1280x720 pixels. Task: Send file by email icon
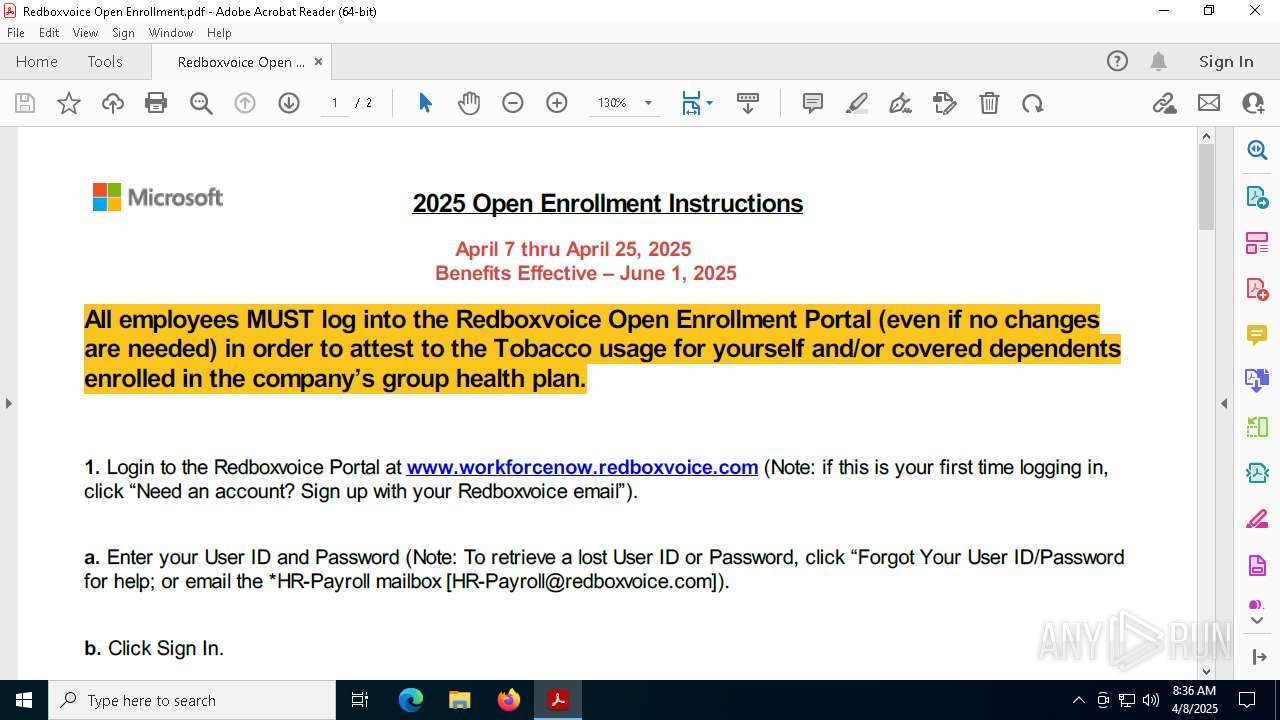[x=1209, y=103]
